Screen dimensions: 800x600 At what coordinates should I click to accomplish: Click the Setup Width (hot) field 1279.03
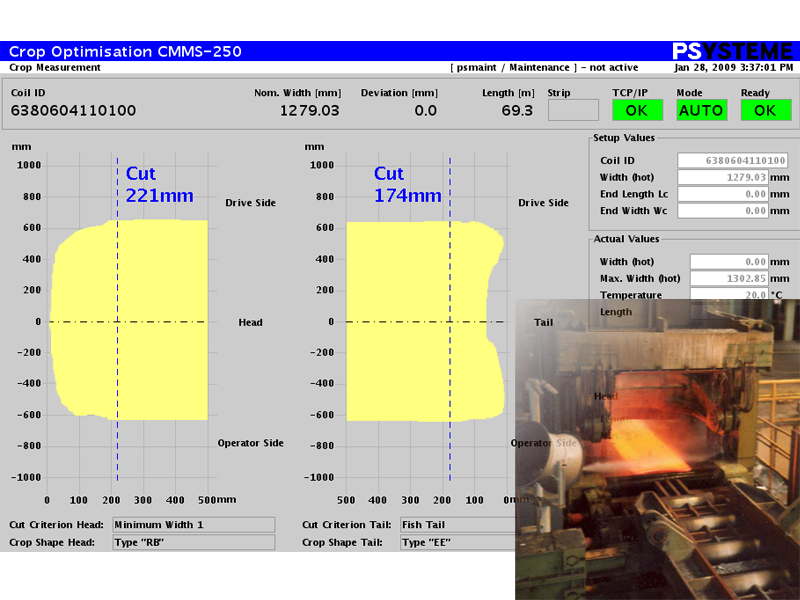722,178
